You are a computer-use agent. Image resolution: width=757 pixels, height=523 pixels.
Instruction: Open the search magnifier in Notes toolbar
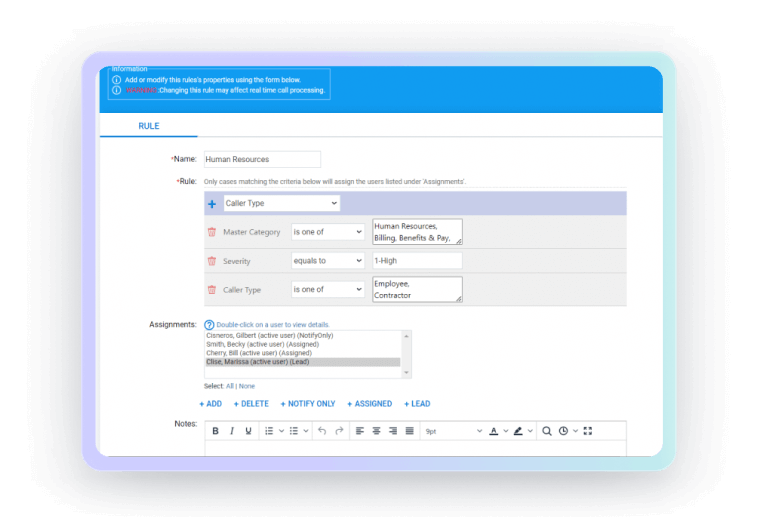pyautogui.click(x=546, y=431)
